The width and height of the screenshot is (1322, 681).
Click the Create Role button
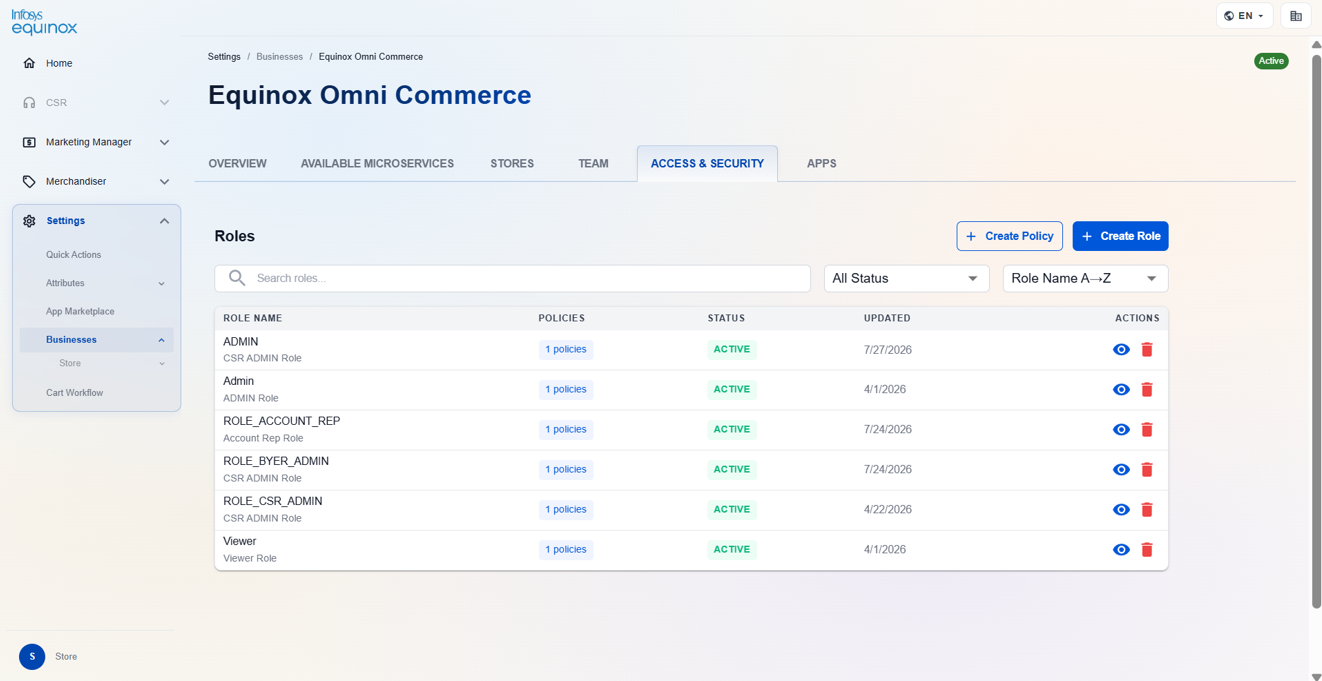(1120, 236)
